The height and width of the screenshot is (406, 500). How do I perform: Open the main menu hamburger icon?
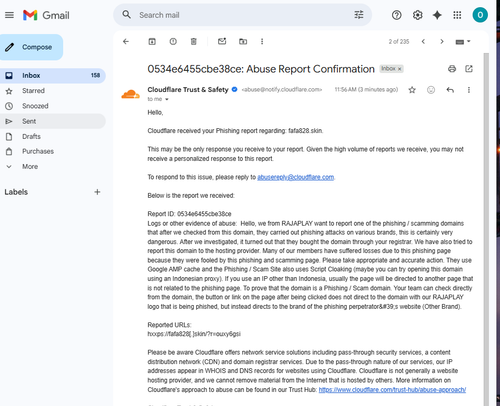(x=9, y=15)
